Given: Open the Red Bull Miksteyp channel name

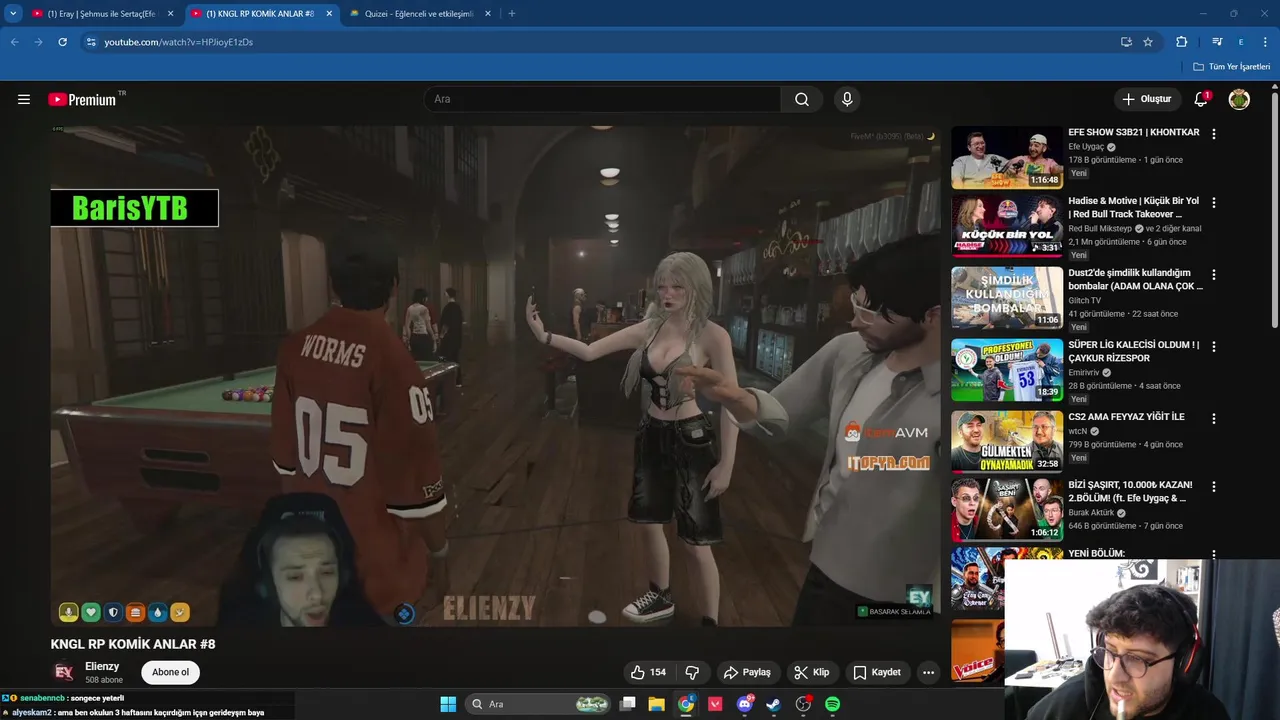Looking at the screenshot, I should point(1102,228).
